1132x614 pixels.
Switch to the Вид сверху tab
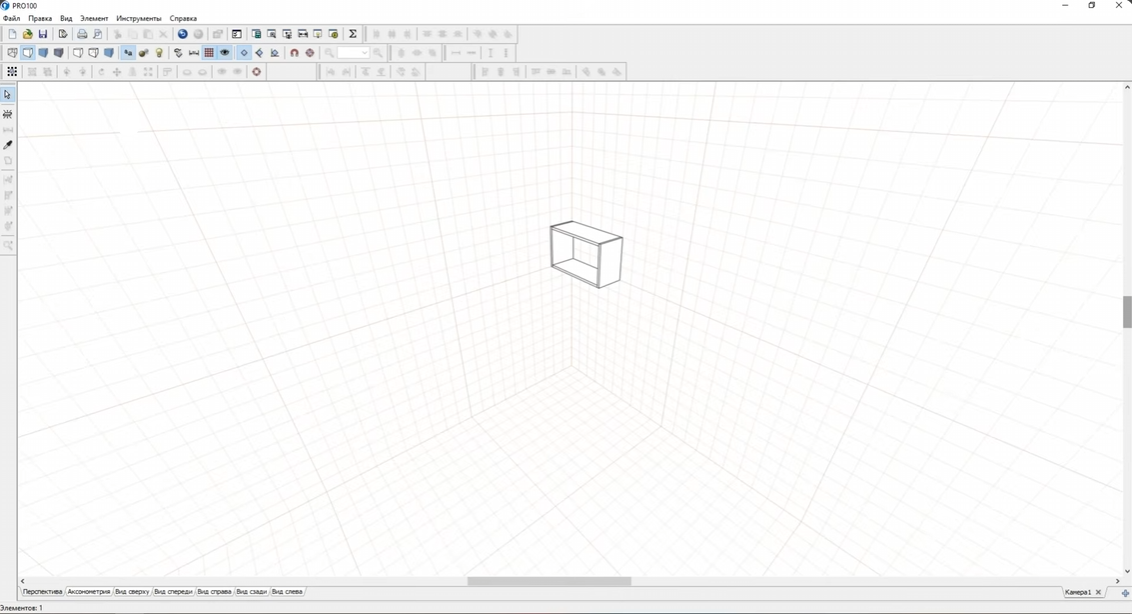(x=132, y=592)
